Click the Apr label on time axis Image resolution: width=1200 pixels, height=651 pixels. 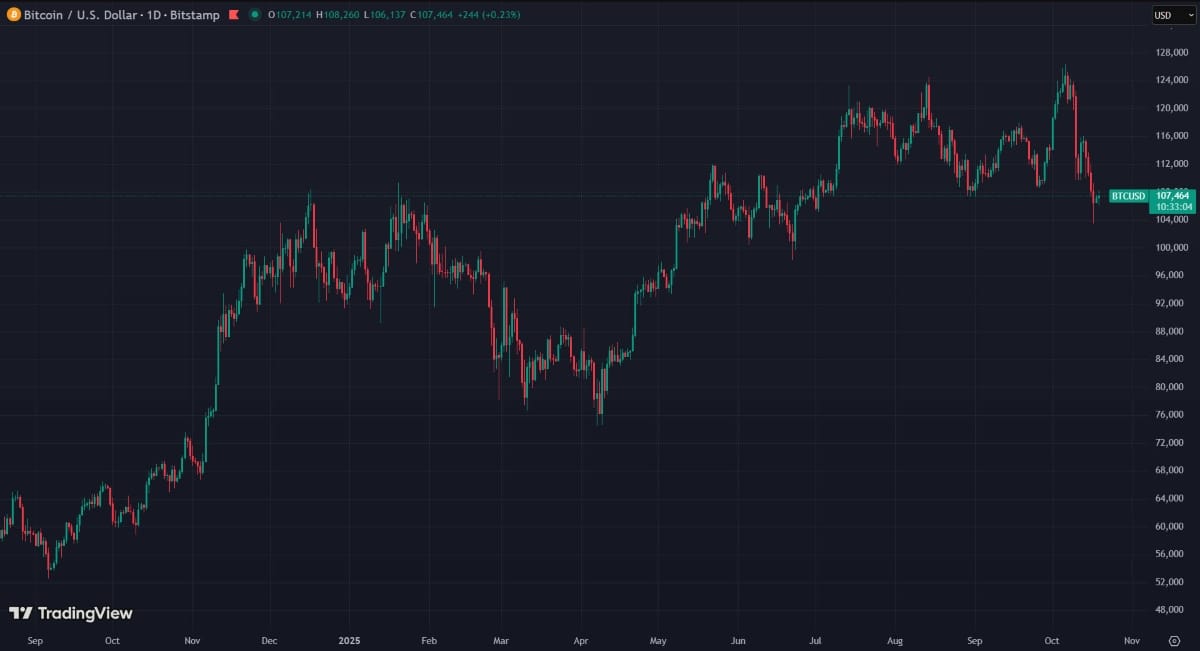point(581,640)
